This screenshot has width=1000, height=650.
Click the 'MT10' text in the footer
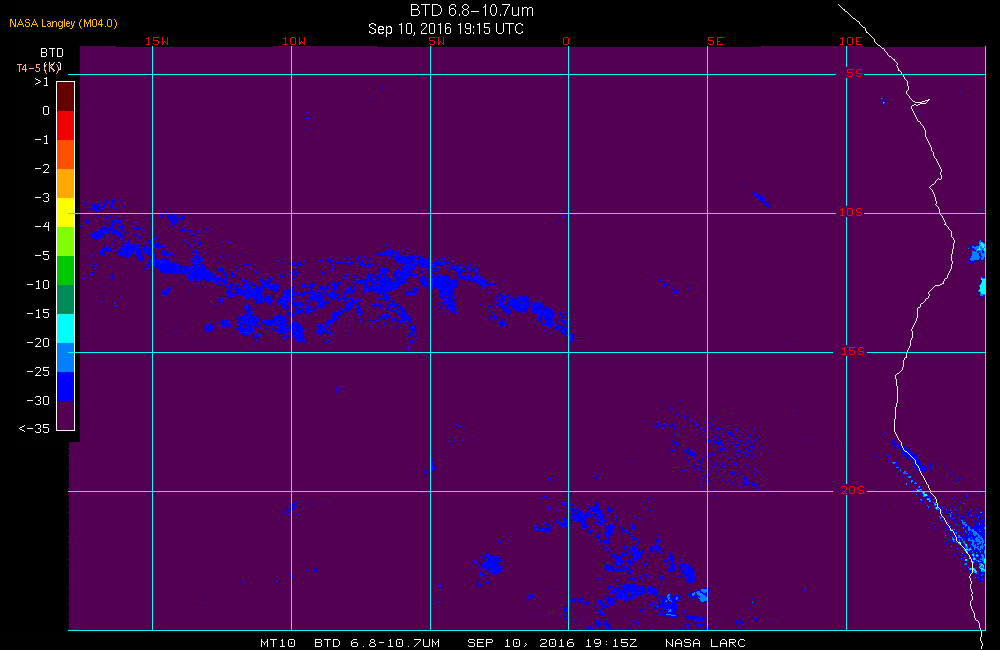point(278,643)
